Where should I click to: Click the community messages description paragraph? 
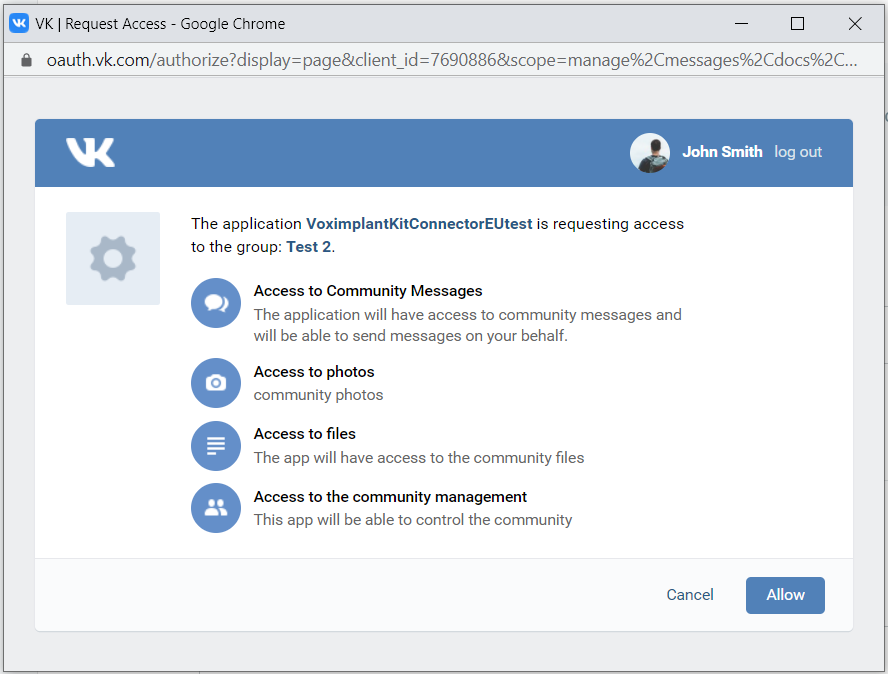(x=468, y=325)
